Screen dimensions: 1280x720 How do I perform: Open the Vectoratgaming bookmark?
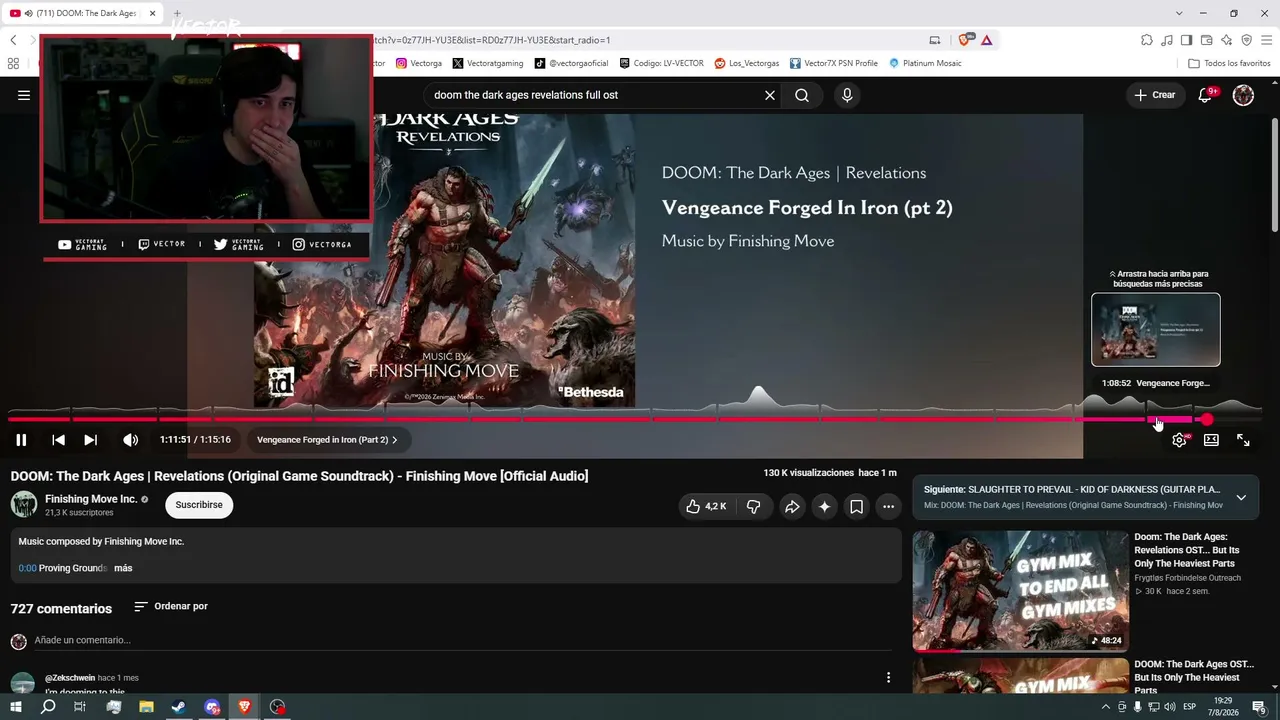coord(488,63)
